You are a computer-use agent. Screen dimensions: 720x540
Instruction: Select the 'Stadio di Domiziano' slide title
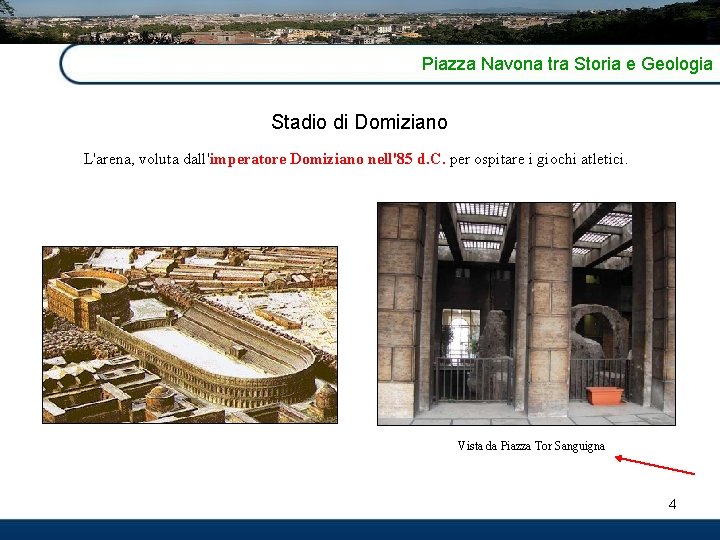point(359,122)
